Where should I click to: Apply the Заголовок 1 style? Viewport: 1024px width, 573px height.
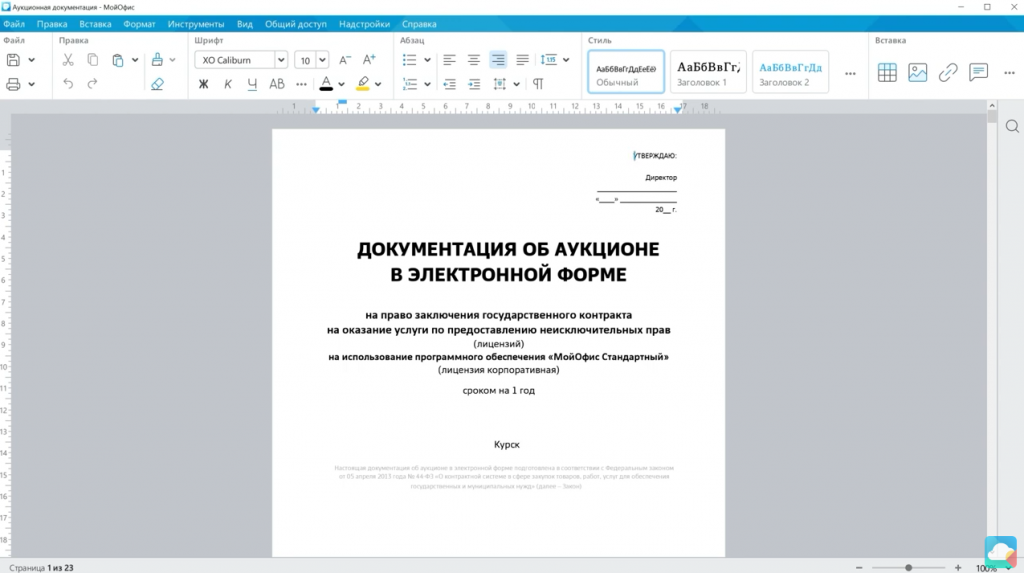coord(708,72)
